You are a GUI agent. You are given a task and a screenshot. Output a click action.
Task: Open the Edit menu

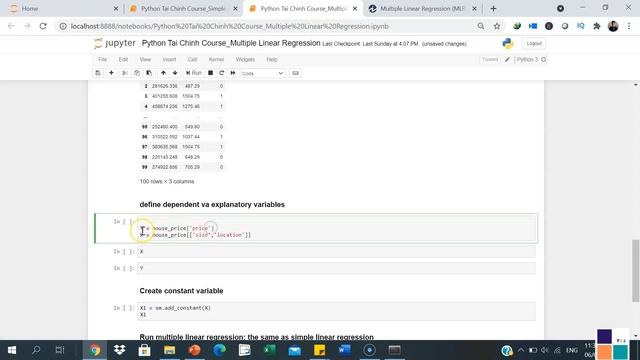click(123, 60)
